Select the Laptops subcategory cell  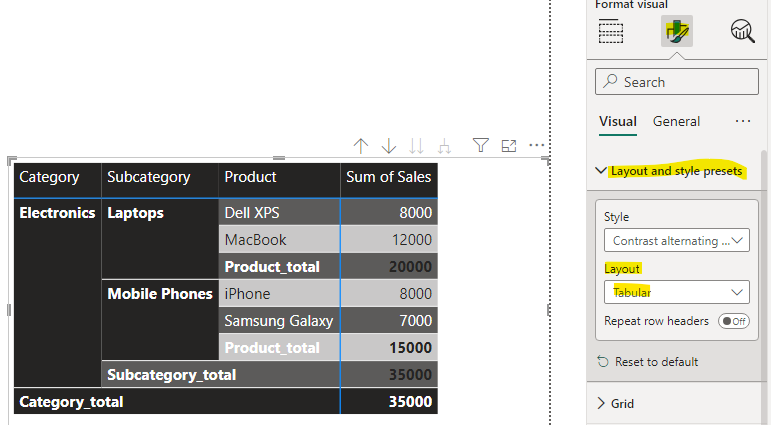tap(160, 239)
